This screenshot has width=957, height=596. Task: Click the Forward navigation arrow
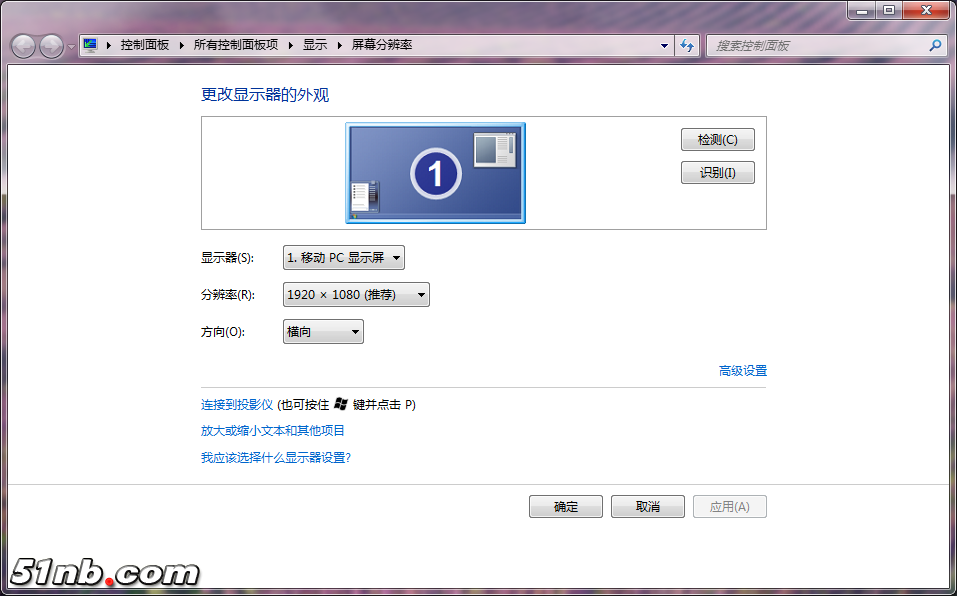point(51,46)
